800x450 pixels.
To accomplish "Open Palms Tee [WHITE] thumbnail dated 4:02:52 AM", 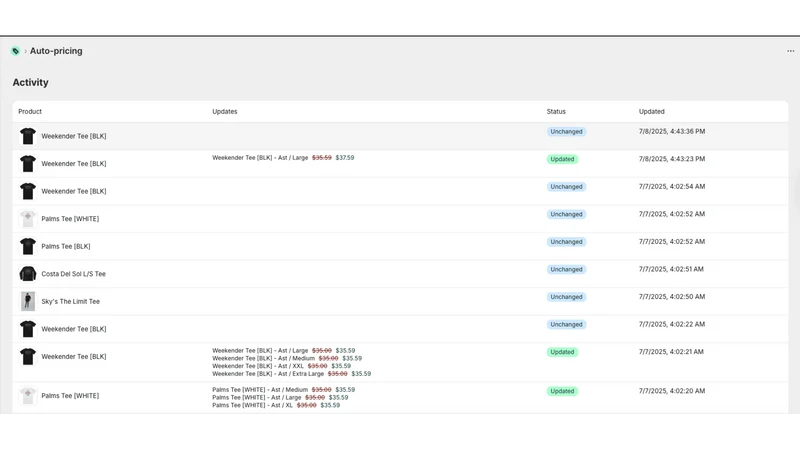I will click(x=28, y=219).
